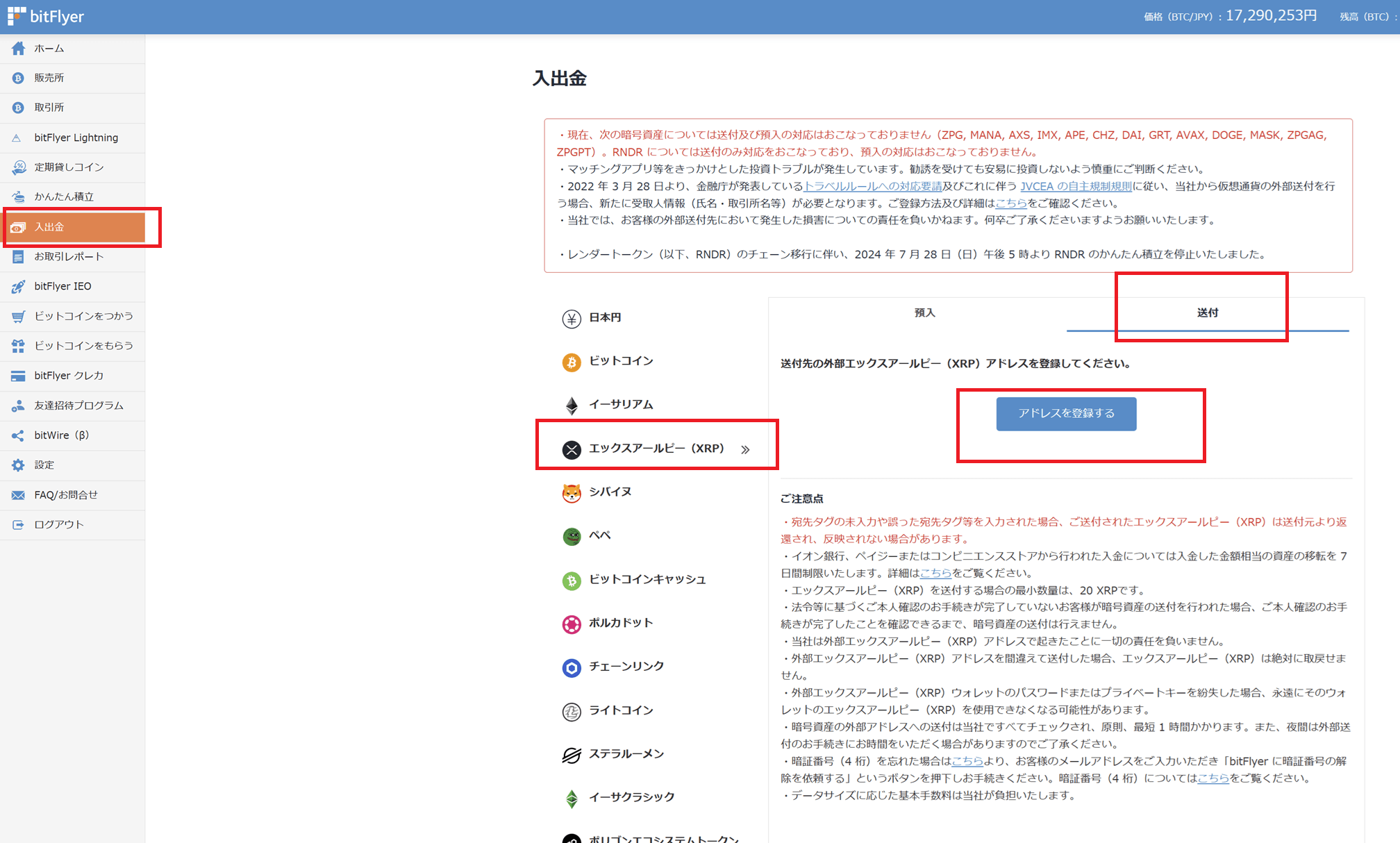Click the report icon beside お取引レポート

point(18,256)
